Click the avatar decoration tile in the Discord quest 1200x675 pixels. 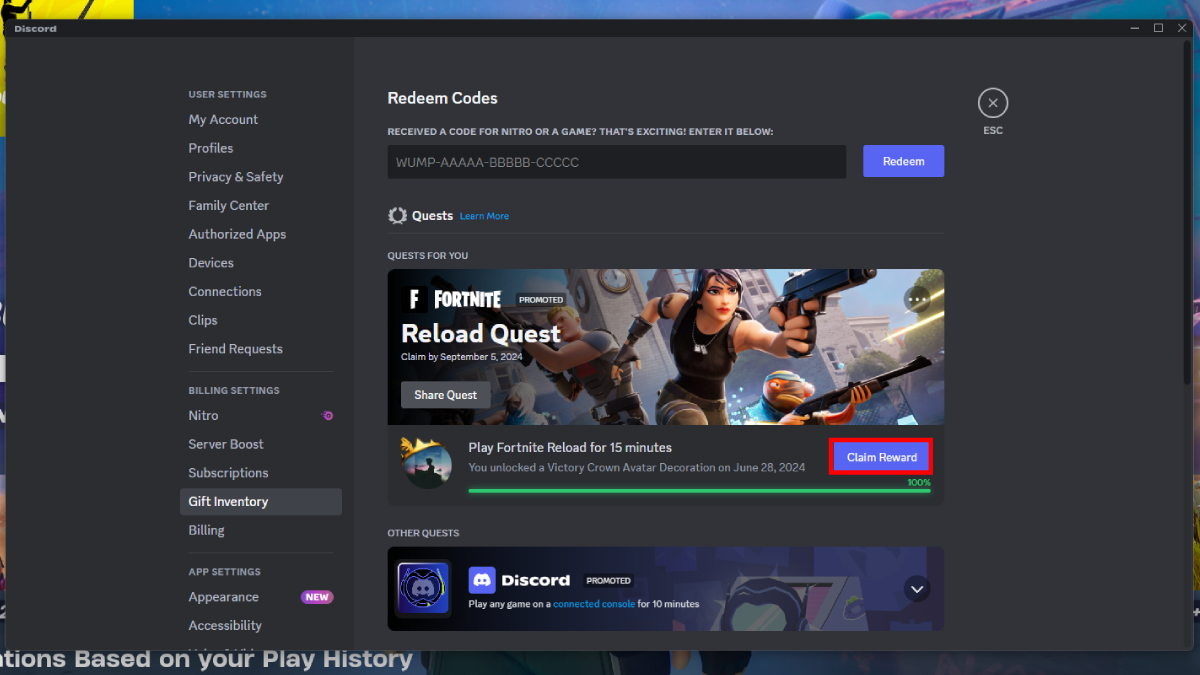point(422,589)
